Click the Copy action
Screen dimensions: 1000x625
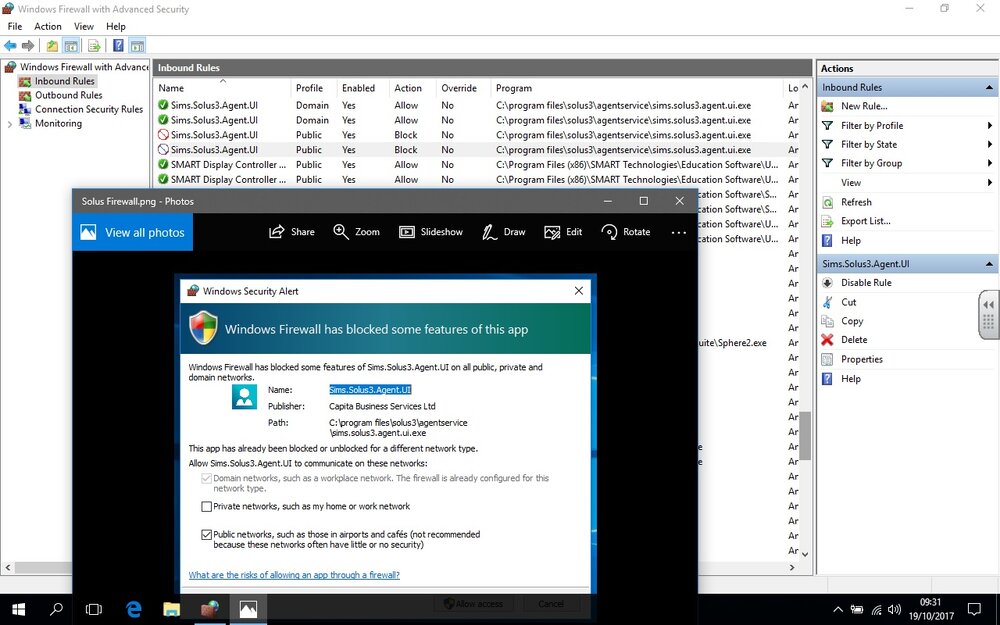pyautogui.click(x=851, y=321)
